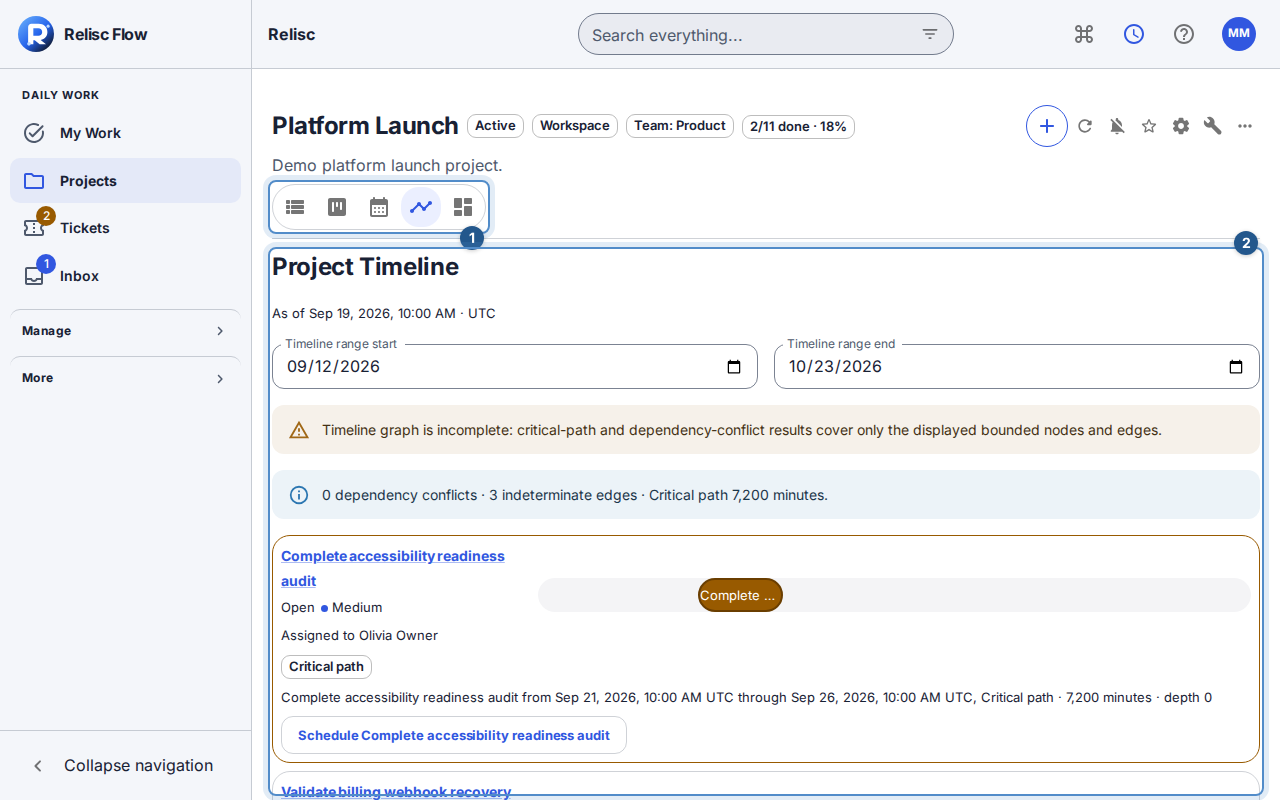Collapse navigation sidebar
This screenshot has height=800, width=1280.
pos(126,766)
